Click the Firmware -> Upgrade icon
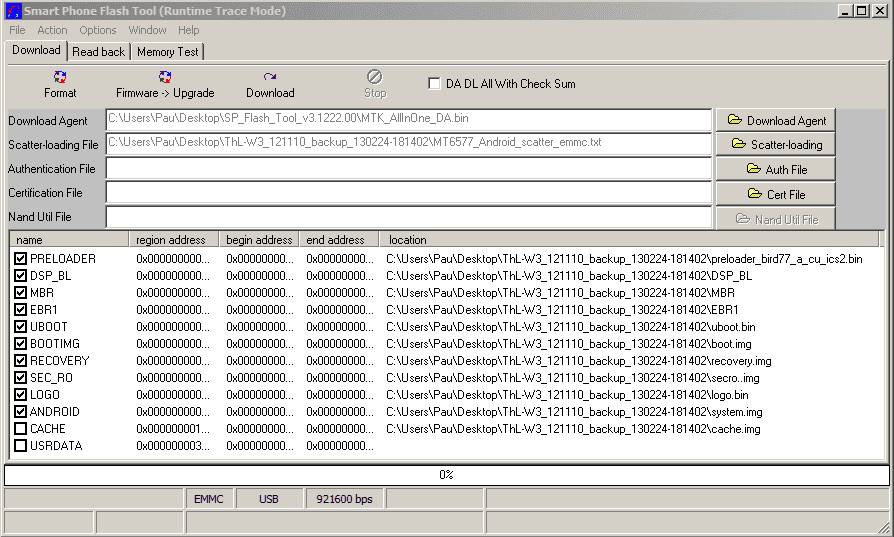Viewport: 894px width, 537px height. 165,78
